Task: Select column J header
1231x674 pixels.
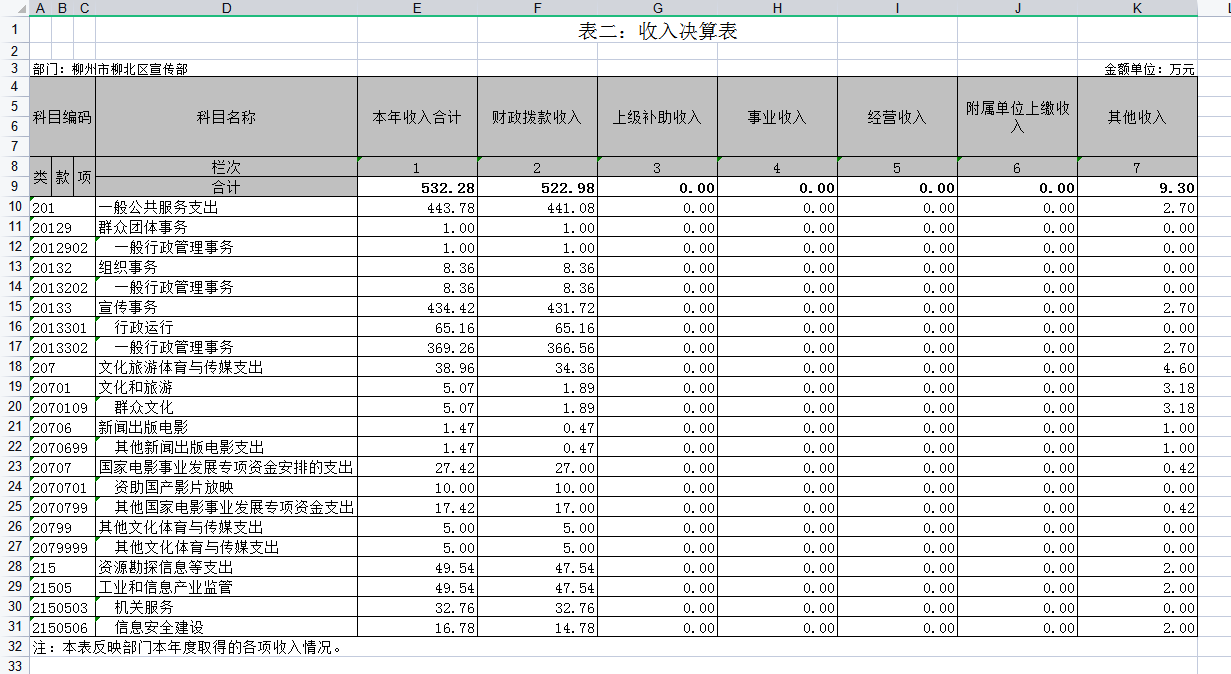Action: pyautogui.click(x=1017, y=8)
